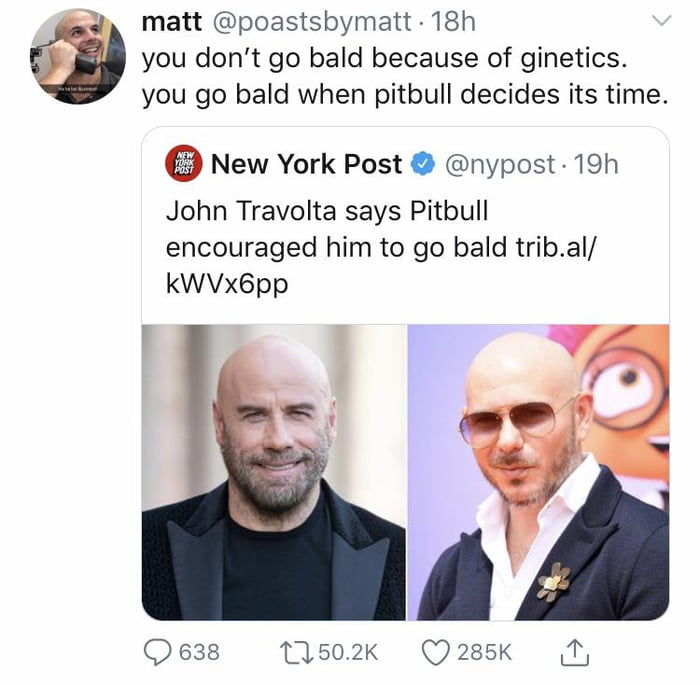The image size is (700, 685).
Task: Expand the tweet options chevron
Action: 661,20
